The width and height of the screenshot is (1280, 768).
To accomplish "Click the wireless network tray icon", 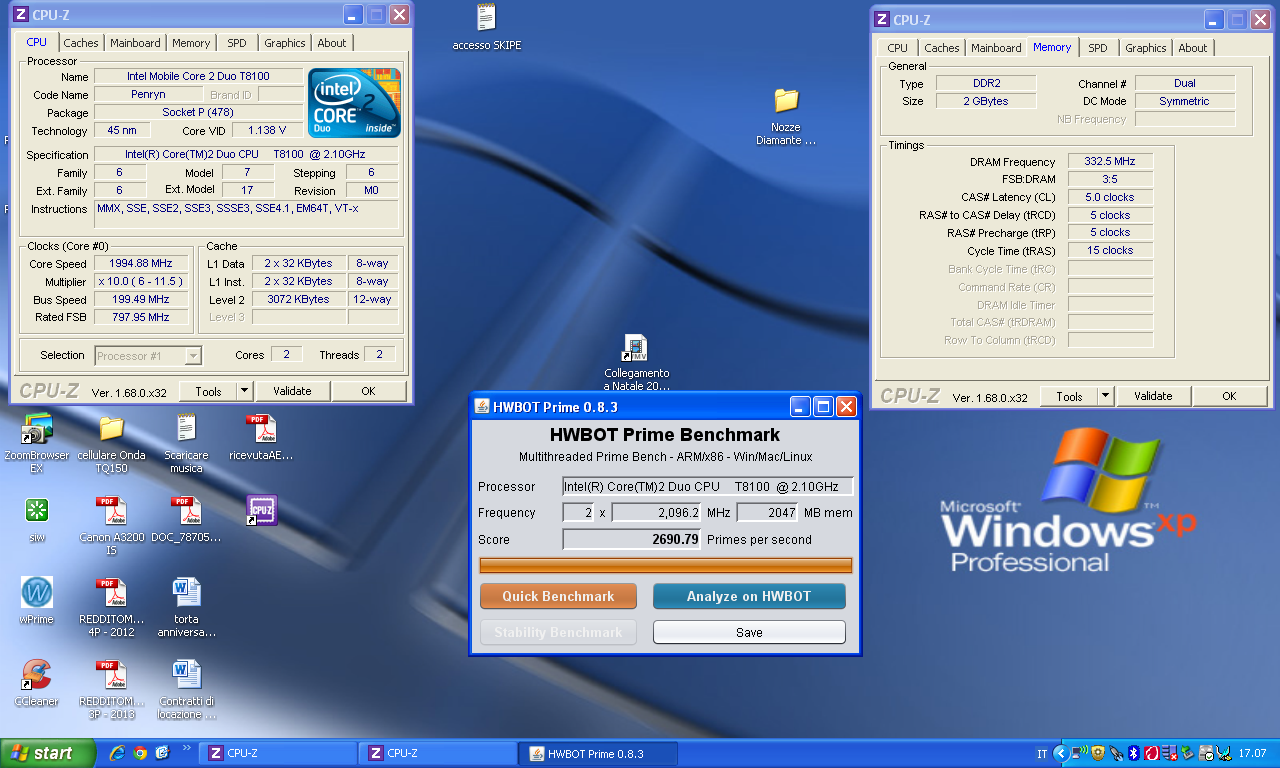I will click(1080, 753).
